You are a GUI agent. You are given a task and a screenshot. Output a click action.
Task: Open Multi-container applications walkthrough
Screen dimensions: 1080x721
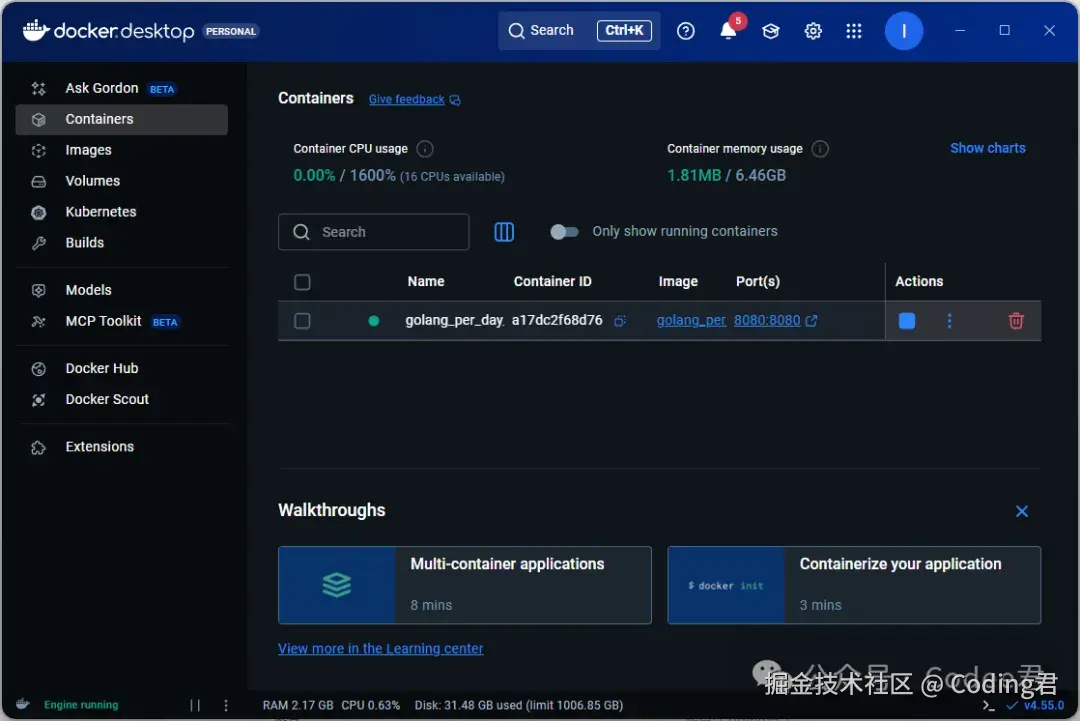click(464, 585)
